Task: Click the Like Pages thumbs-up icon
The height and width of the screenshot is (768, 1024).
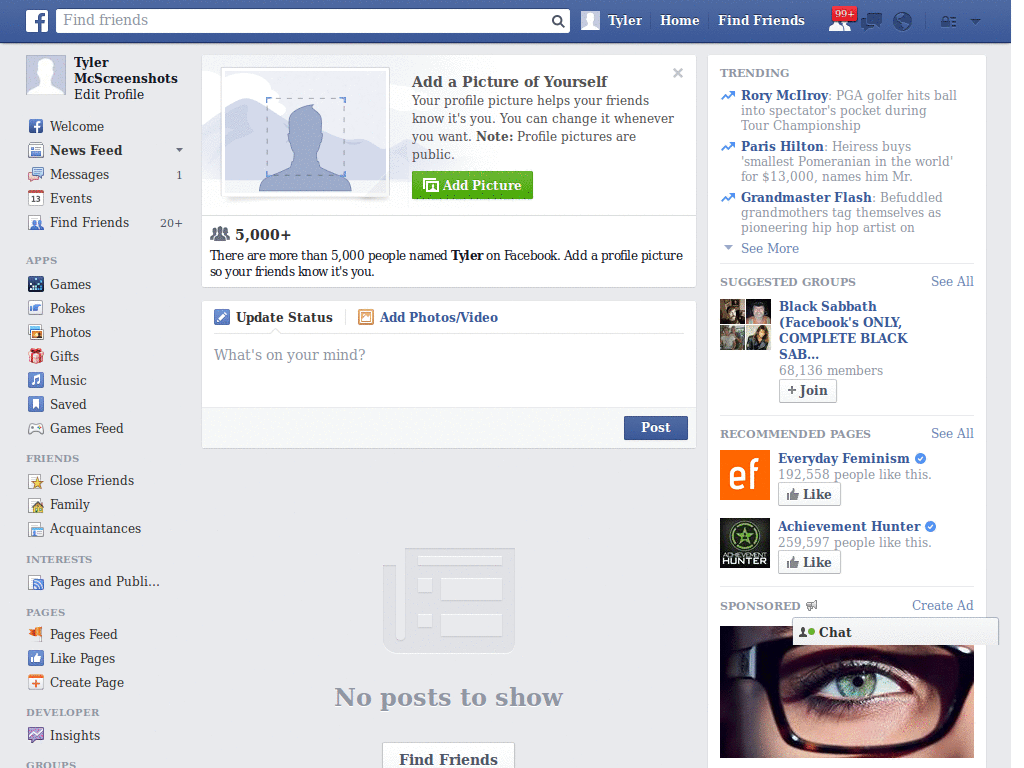Action: 36,658
